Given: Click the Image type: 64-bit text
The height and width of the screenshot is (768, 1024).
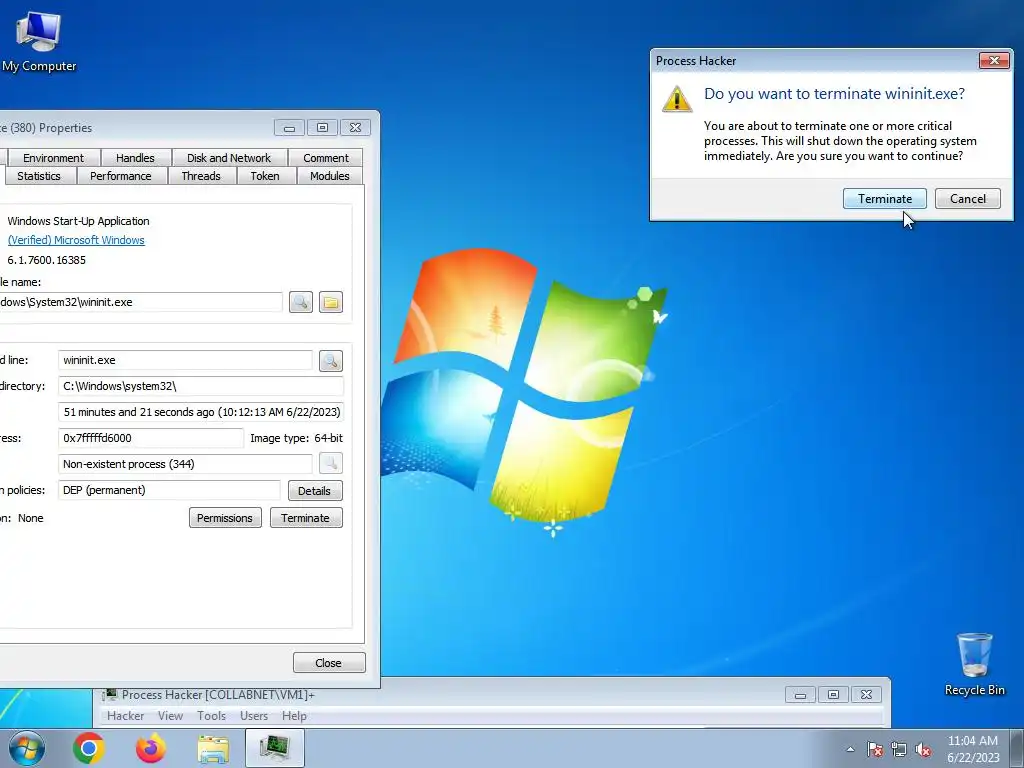Looking at the screenshot, I should [296, 438].
